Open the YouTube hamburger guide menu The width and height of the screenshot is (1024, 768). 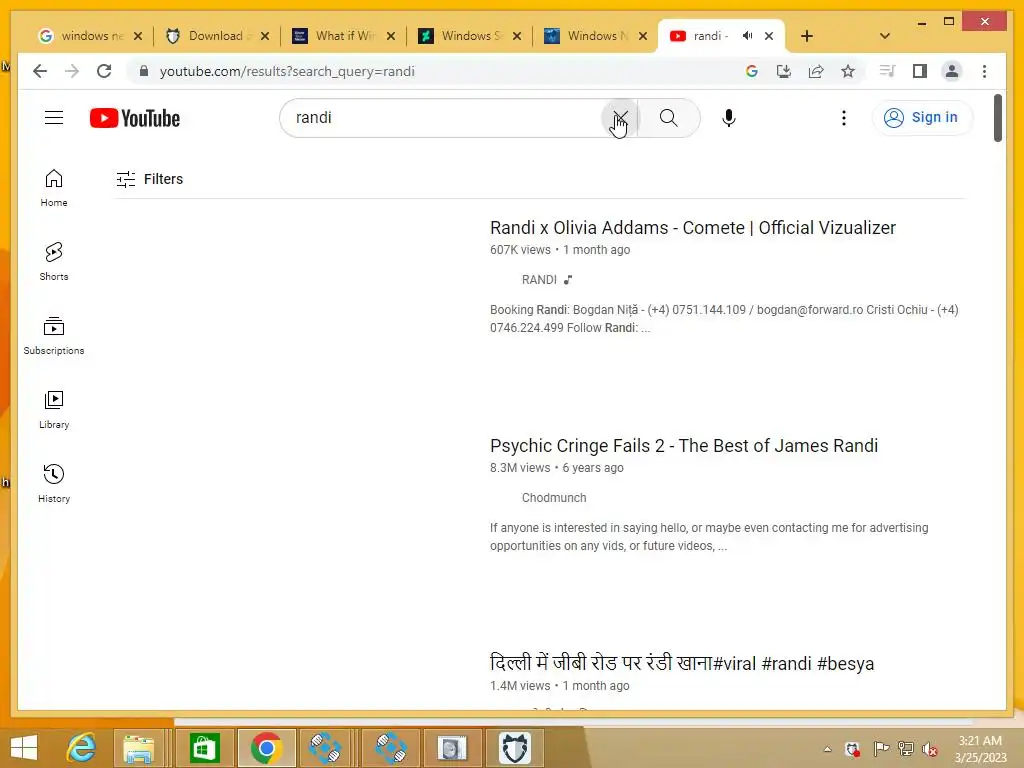[x=54, y=118]
